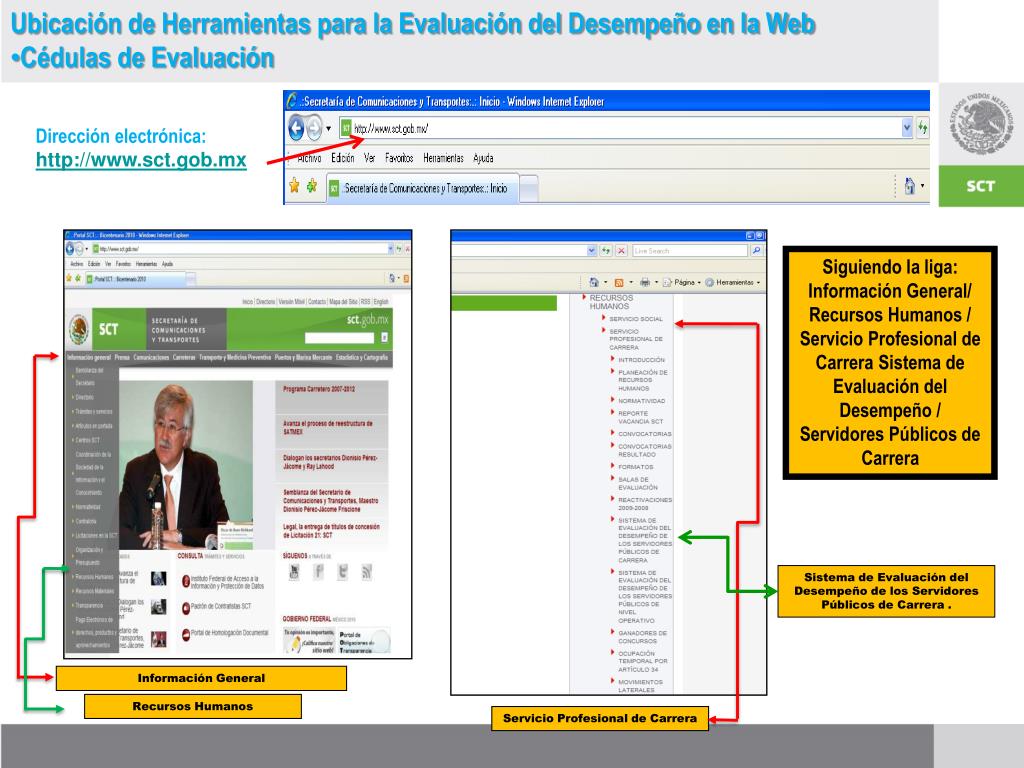Screen dimensions: 1024x768
Task: Select SERVICIO PROFESIONAL DE CARRERA tree item
Action: 635,340
